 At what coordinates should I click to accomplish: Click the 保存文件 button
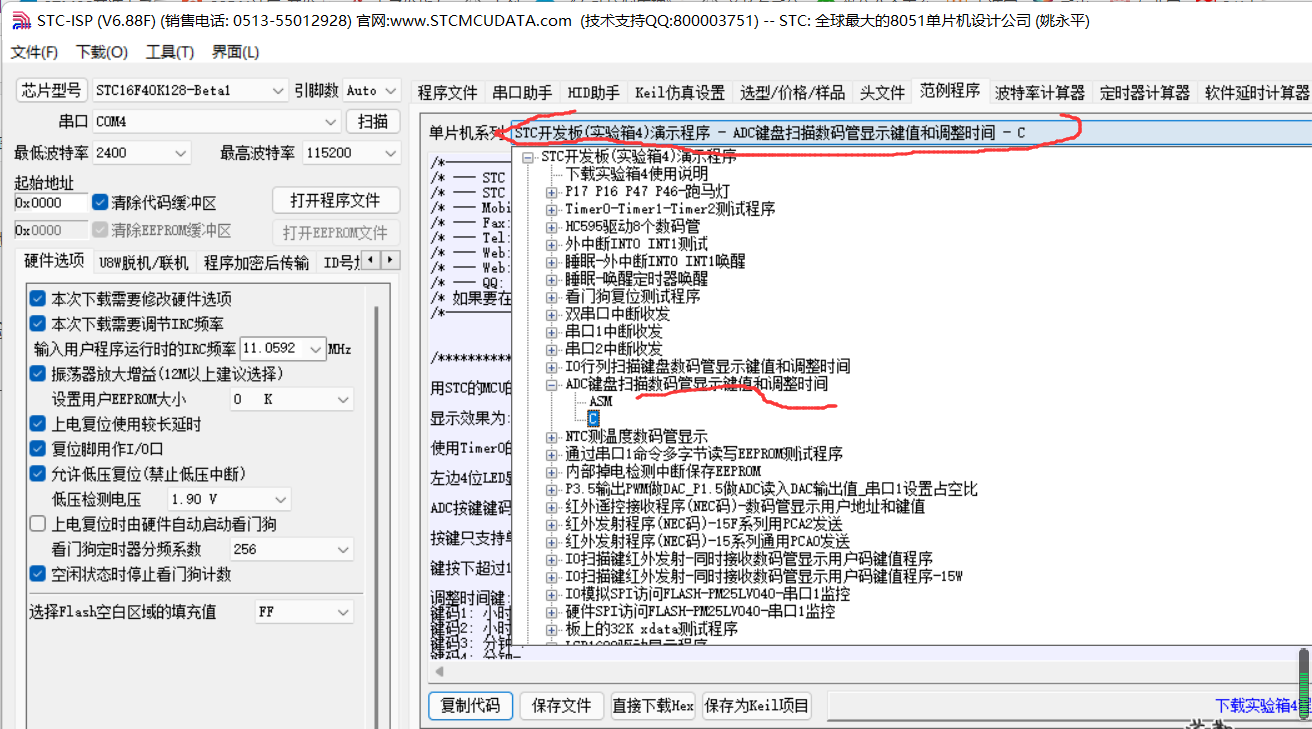click(562, 705)
